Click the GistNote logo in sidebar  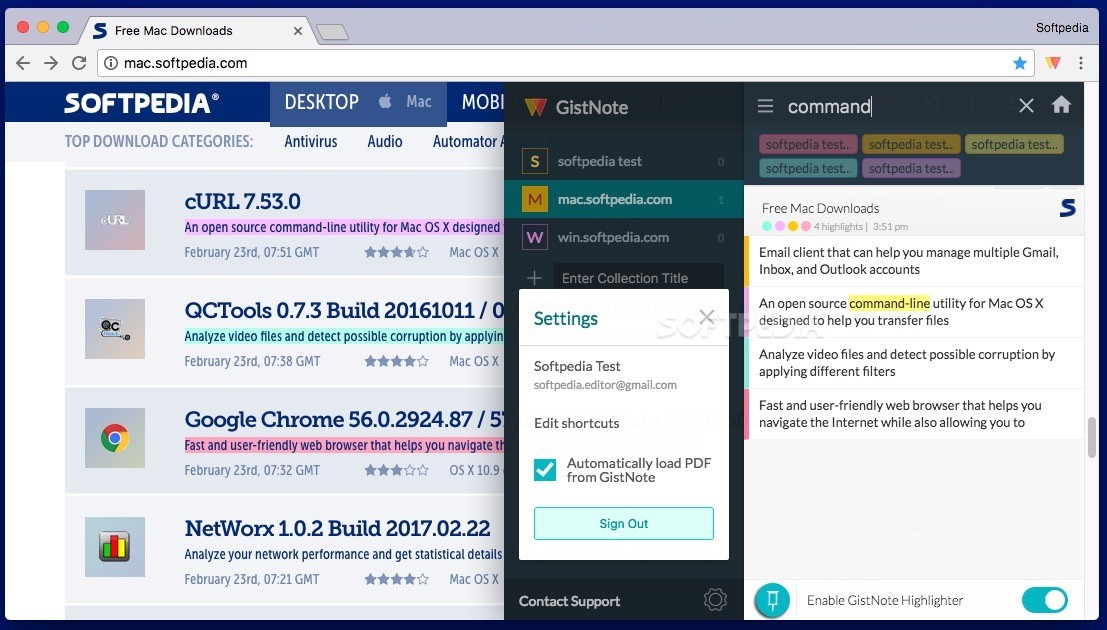tap(536, 107)
